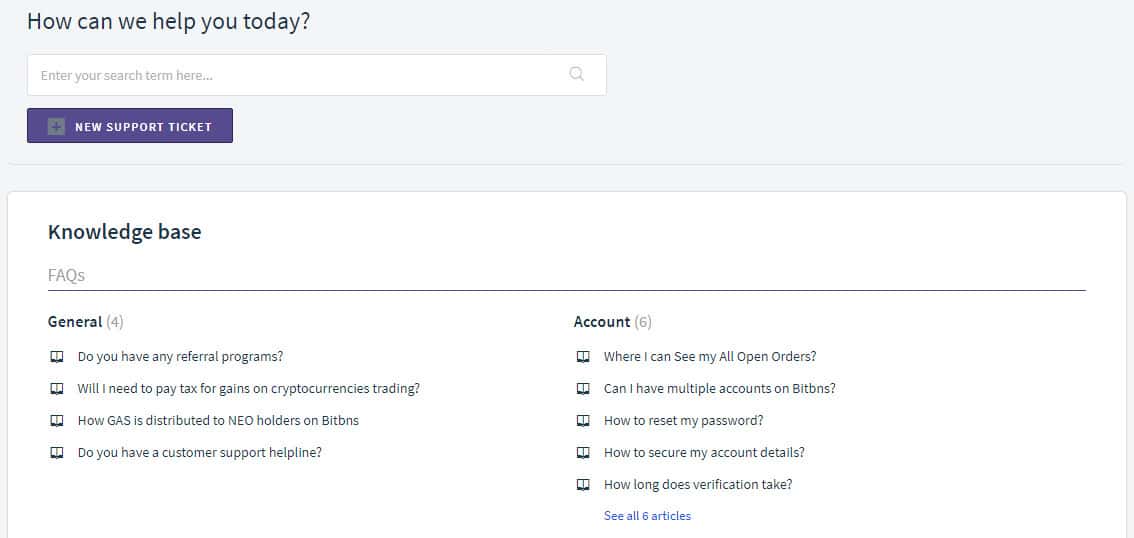Click the search magnifier icon

(x=576, y=74)
